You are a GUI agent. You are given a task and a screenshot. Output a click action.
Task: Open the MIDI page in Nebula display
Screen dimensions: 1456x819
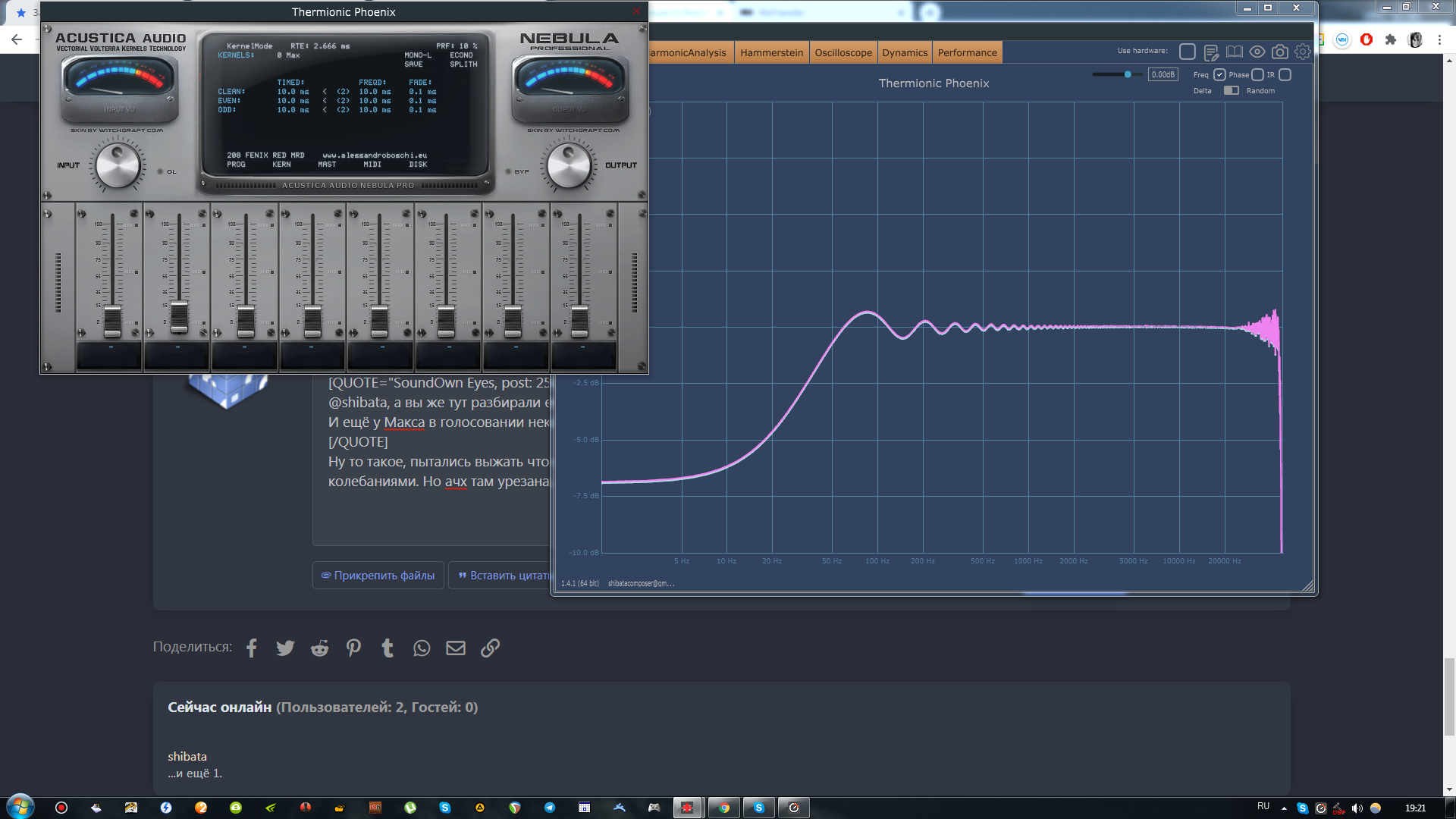point(372,165)
